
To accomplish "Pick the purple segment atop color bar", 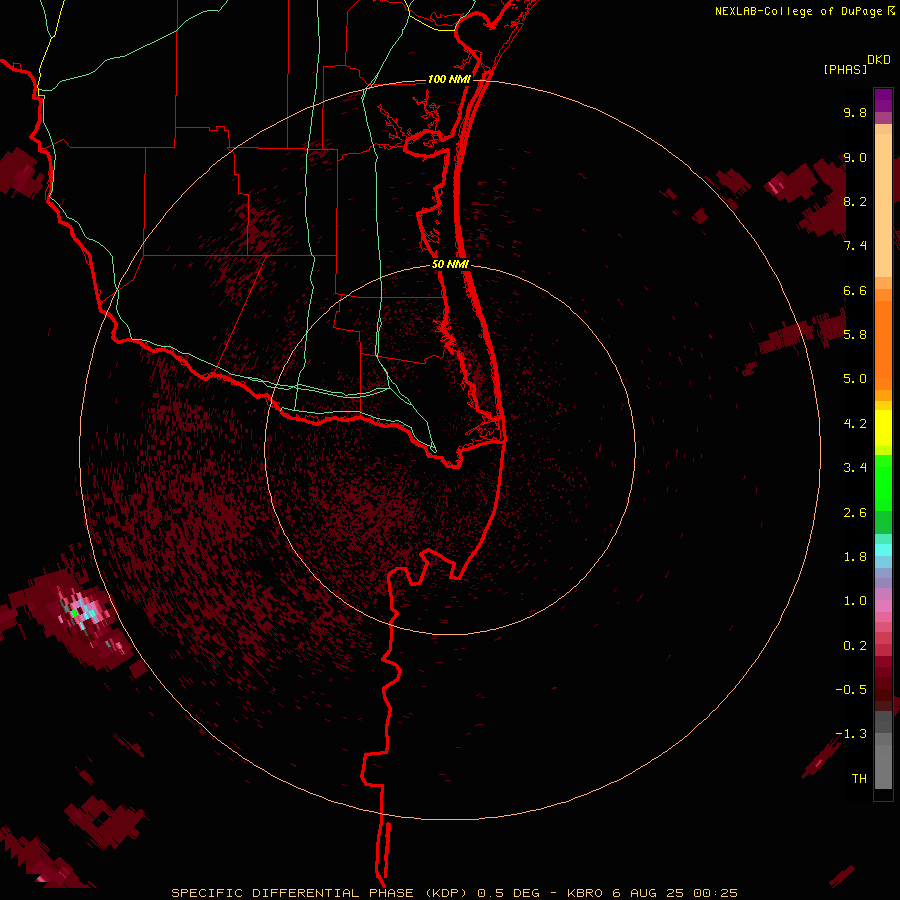I will [x=883, y=100].
